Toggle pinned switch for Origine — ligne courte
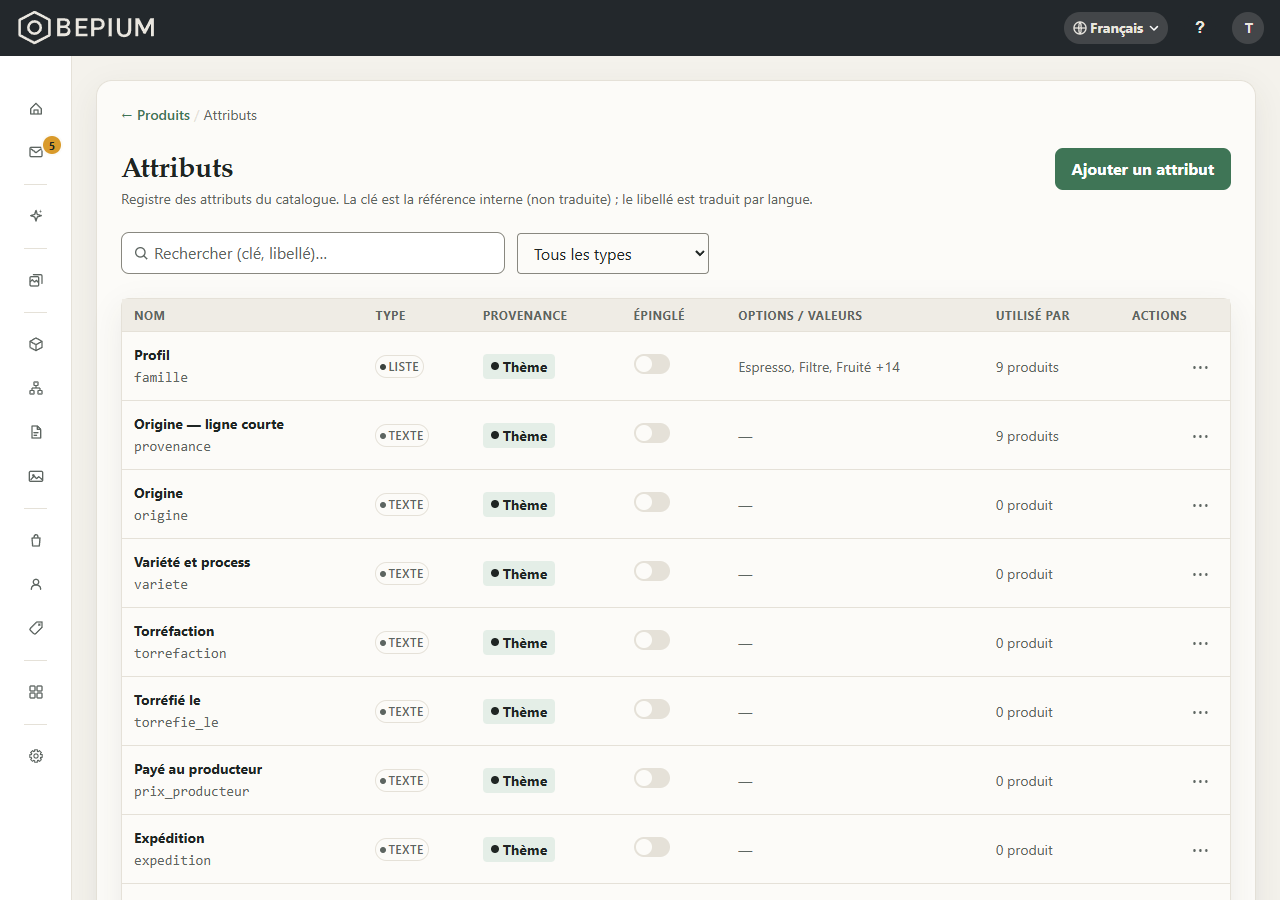This screenshot has width=1280, height=900. pyautogui.click(x=652, y=433)
